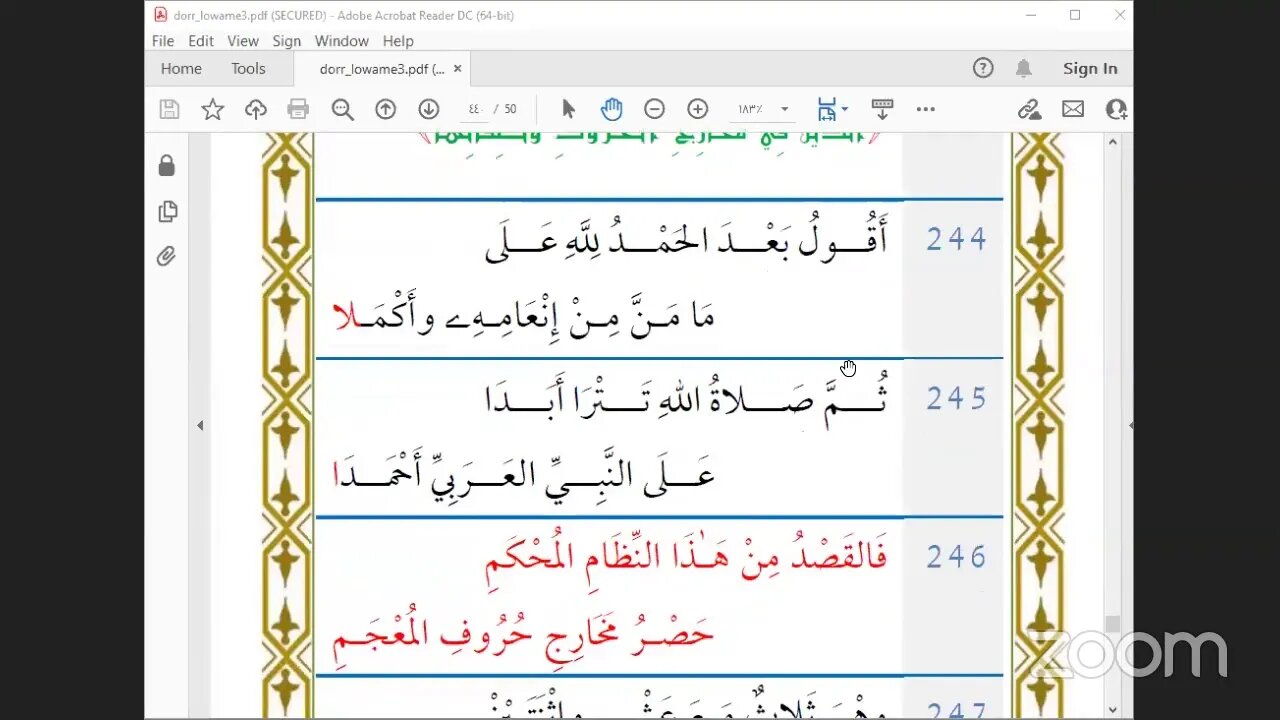Open the security lock panel
Image resolution: width=1280 pixels, height=720 pixels.
(x=167, y=166)
